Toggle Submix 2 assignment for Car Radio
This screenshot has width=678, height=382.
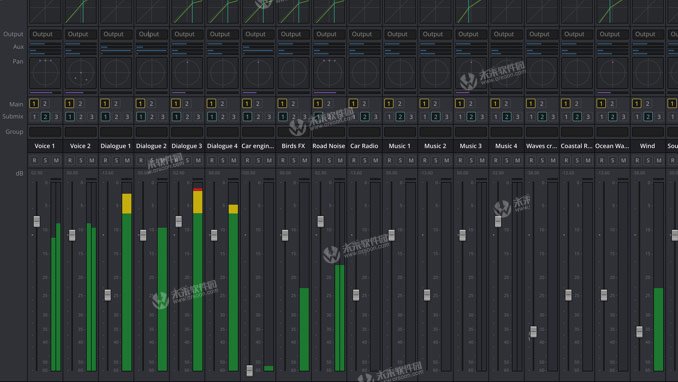(365, 116)
